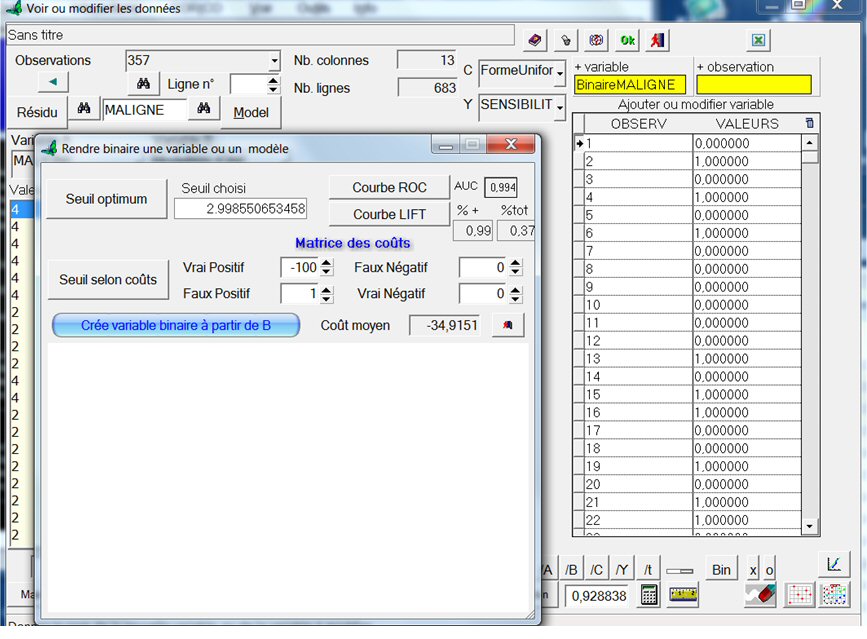The width and height of the screenshot is (867, 639).
Task: Decrease the Faux Négatif cost value
Action: [515, 272]
